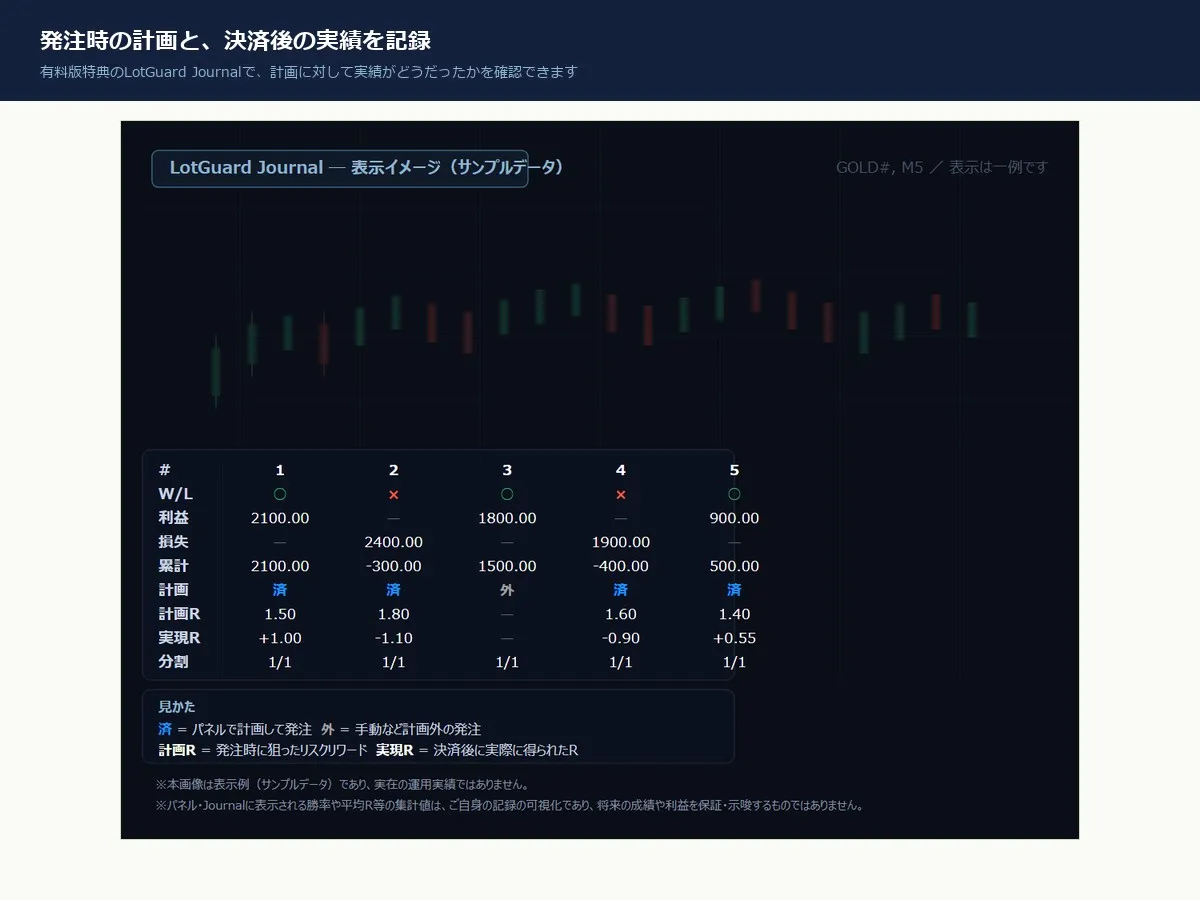This screenshot has height=900, width=1200.
Task: Click 実現R value +0.55
Action: 734,638
